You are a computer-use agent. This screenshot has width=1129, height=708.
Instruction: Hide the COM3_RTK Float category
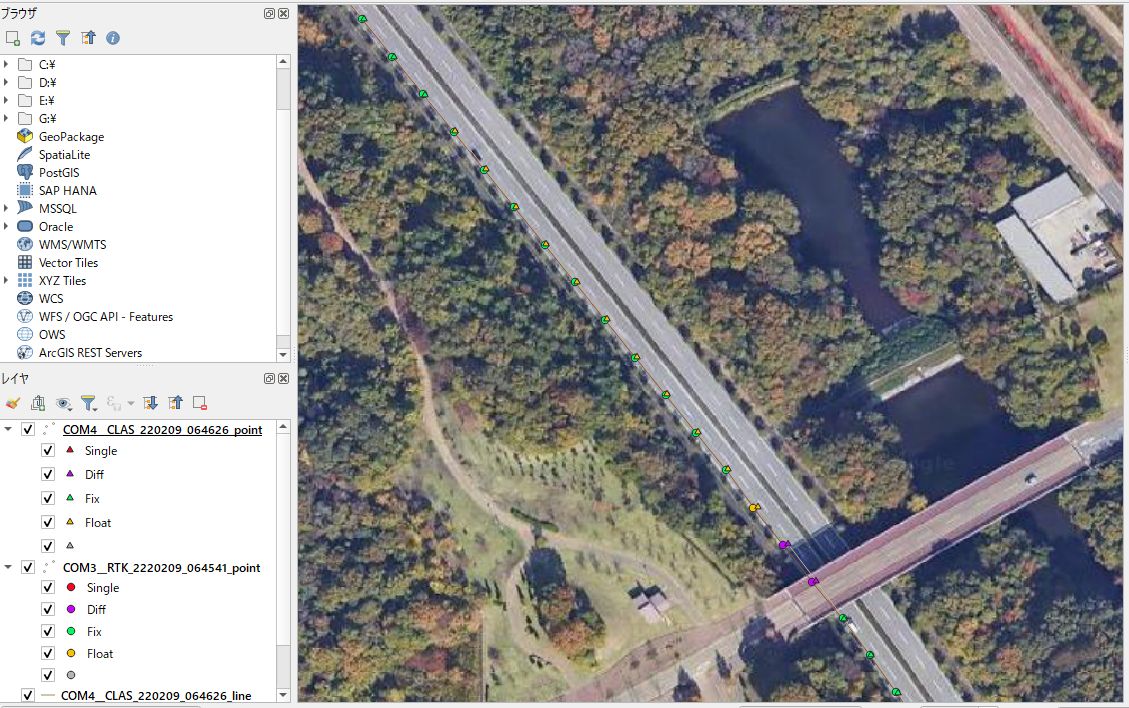click(x=48, y=653)
